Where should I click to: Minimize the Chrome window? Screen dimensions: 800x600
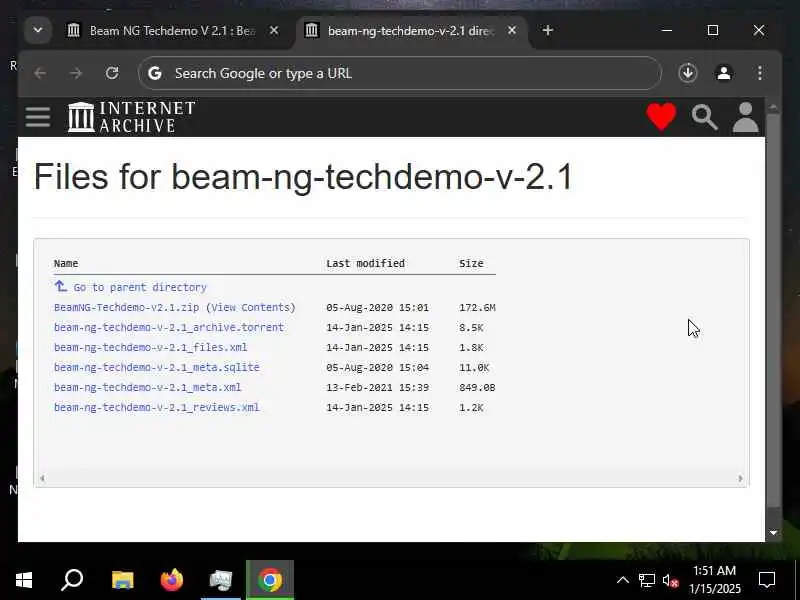click(x=667, y=31)
